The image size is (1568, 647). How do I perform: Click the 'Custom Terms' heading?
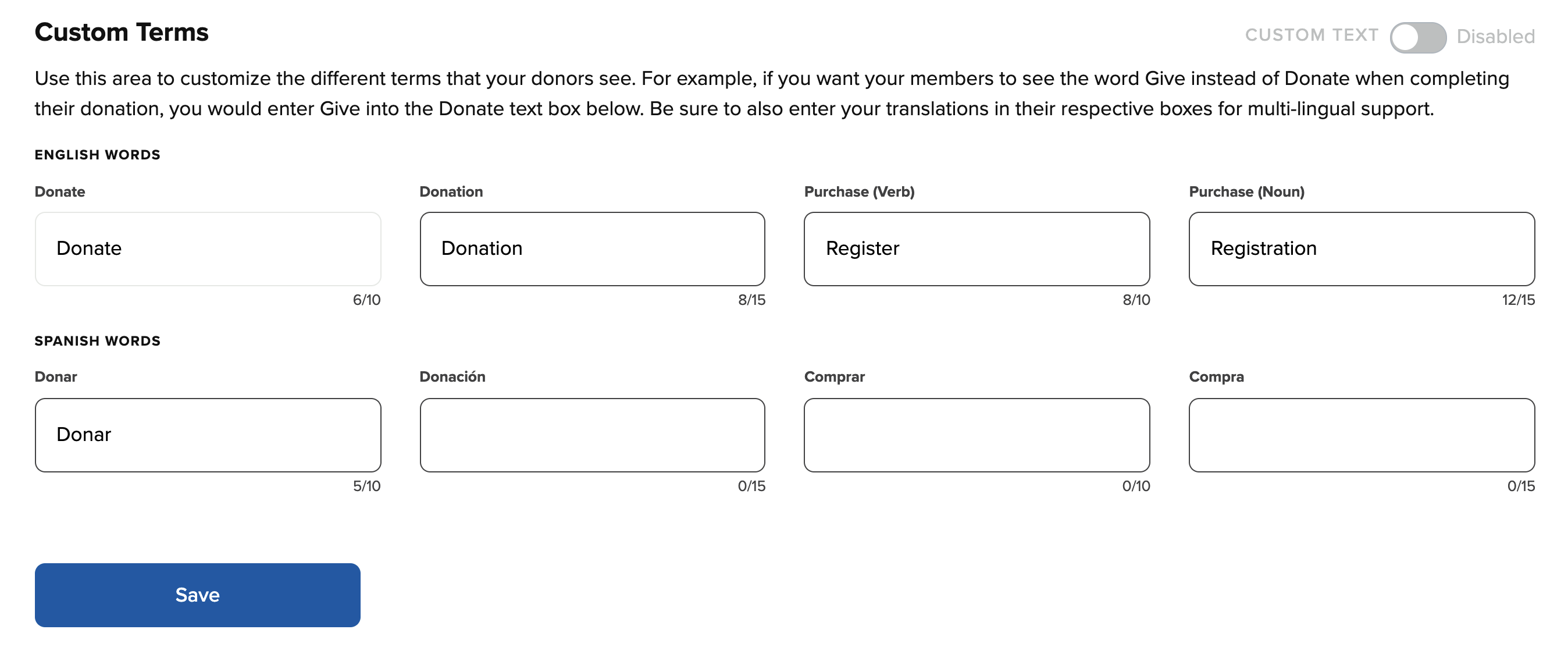point(121,32)
